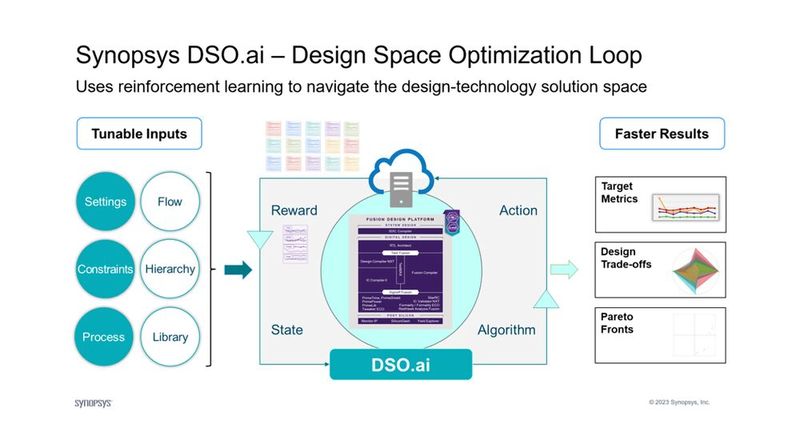Click the DSO.ai button
This screenshot has height=448, width=800.
pyautogui.click(x=401, y=364)
